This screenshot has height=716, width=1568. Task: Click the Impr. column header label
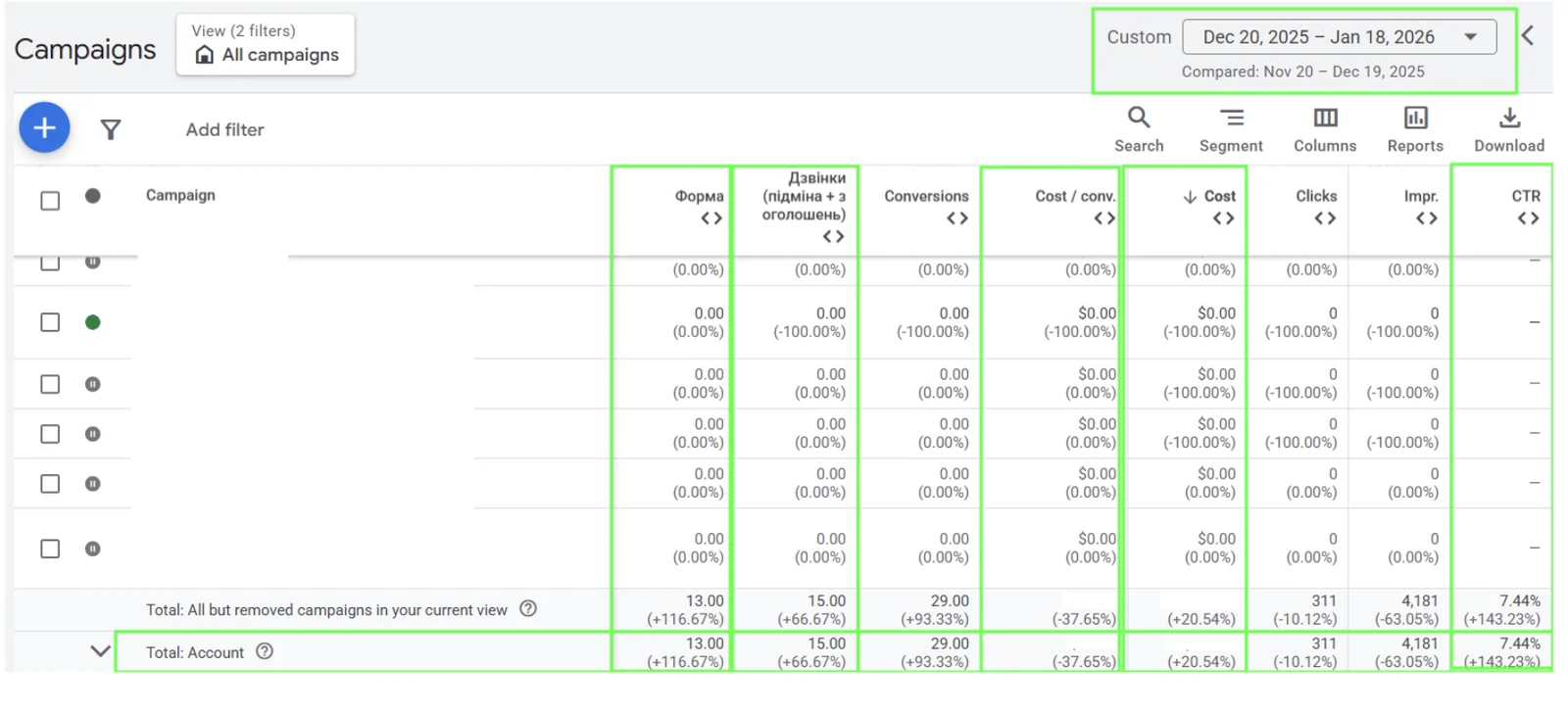click(x=1421, y=196)
